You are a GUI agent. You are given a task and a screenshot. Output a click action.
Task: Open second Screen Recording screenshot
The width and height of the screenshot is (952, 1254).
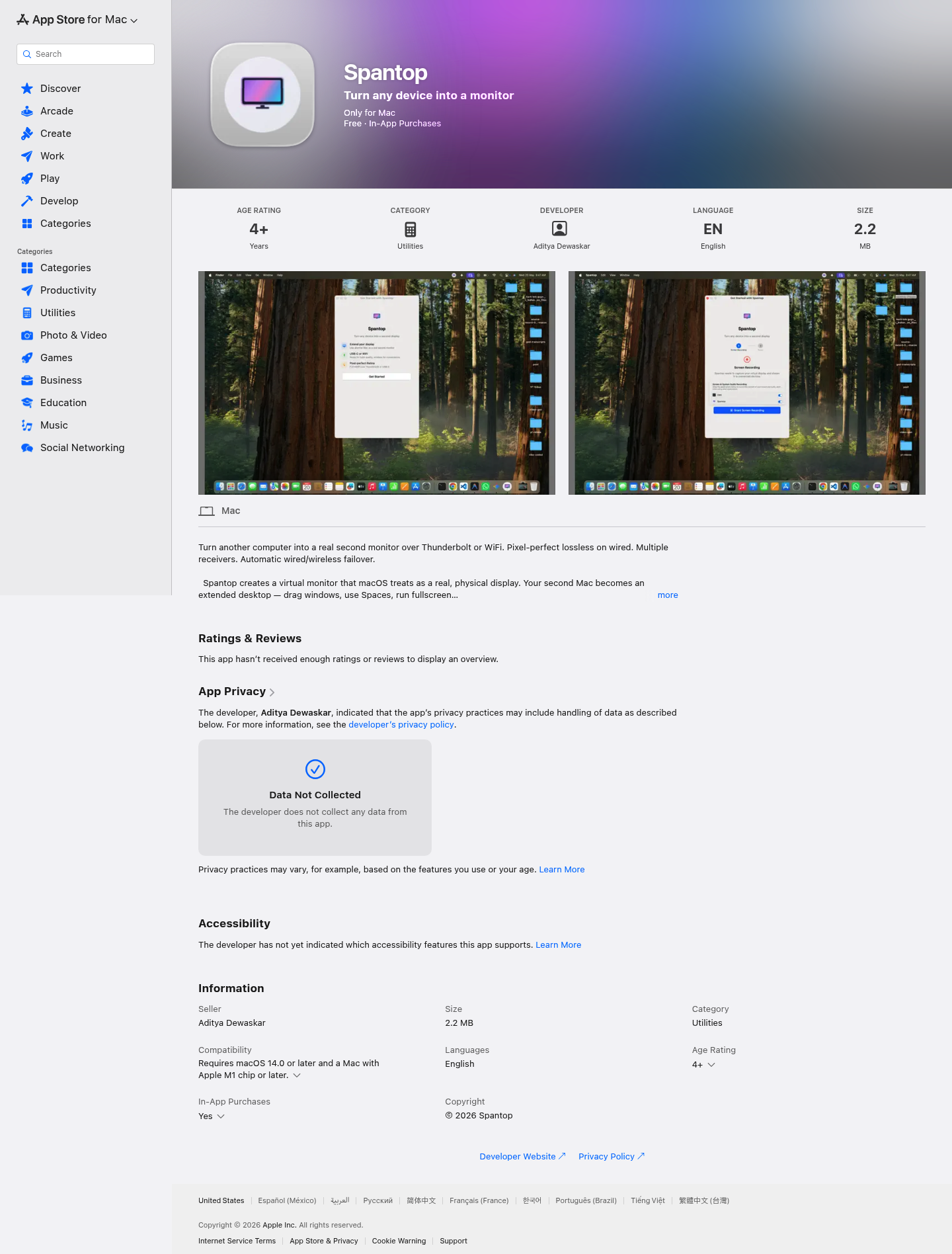point(747,383)
